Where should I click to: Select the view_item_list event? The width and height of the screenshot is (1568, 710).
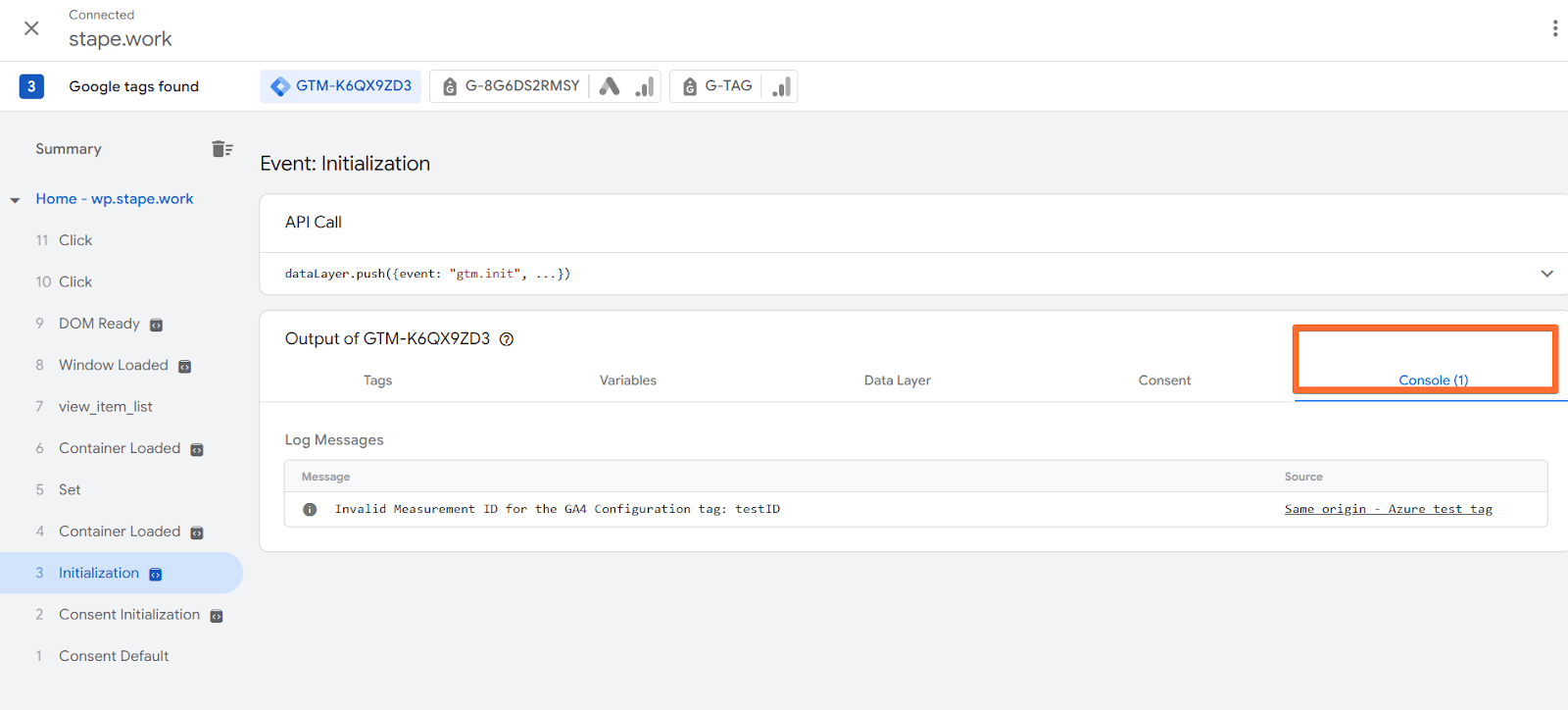(x=105, y=407)
